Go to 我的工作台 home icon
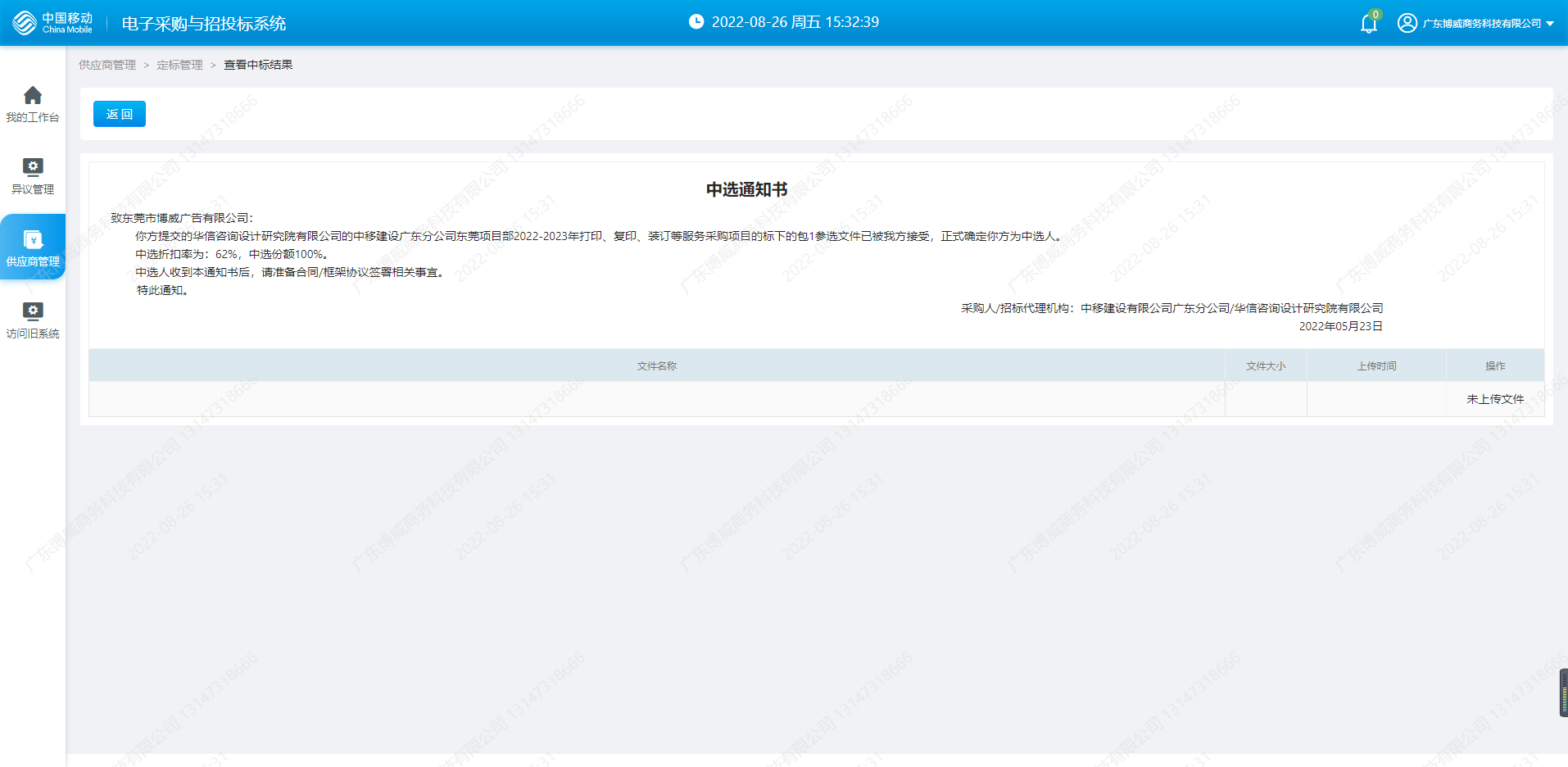The image size is (1568, 767). pos(33,96)
